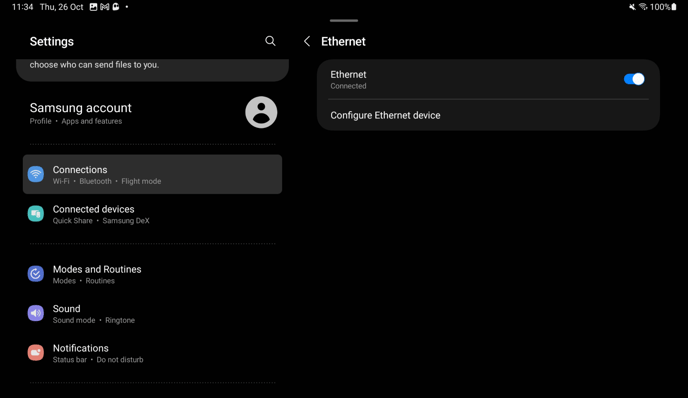Turn off the Ethernet toggle switch
The width and height of the screenshot is (688, 398).
tap(634, 79)
